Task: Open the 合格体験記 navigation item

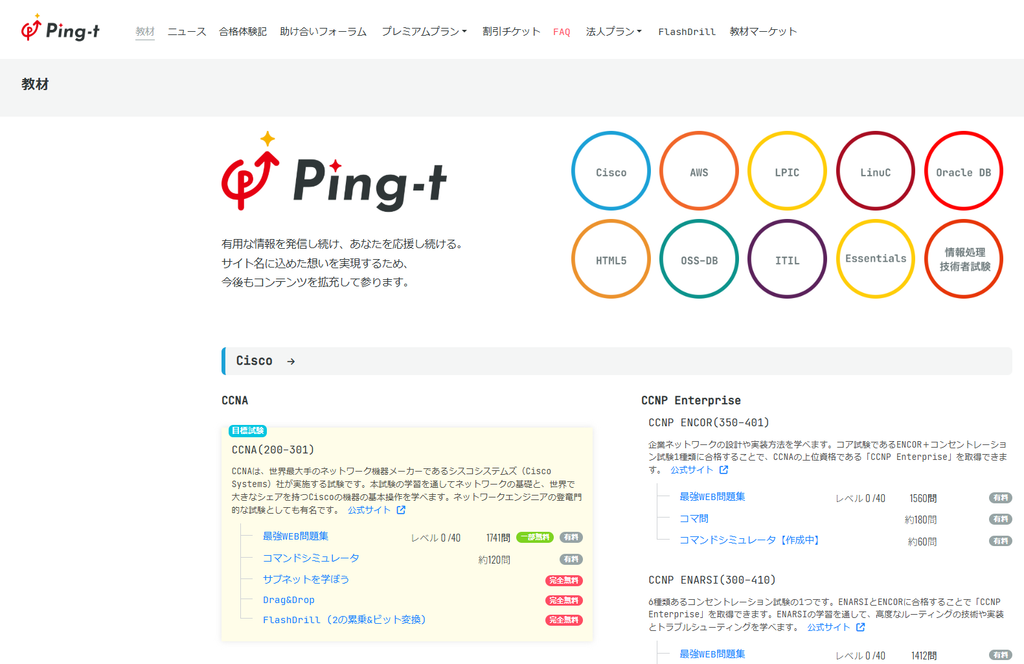Action: point(242,31)
